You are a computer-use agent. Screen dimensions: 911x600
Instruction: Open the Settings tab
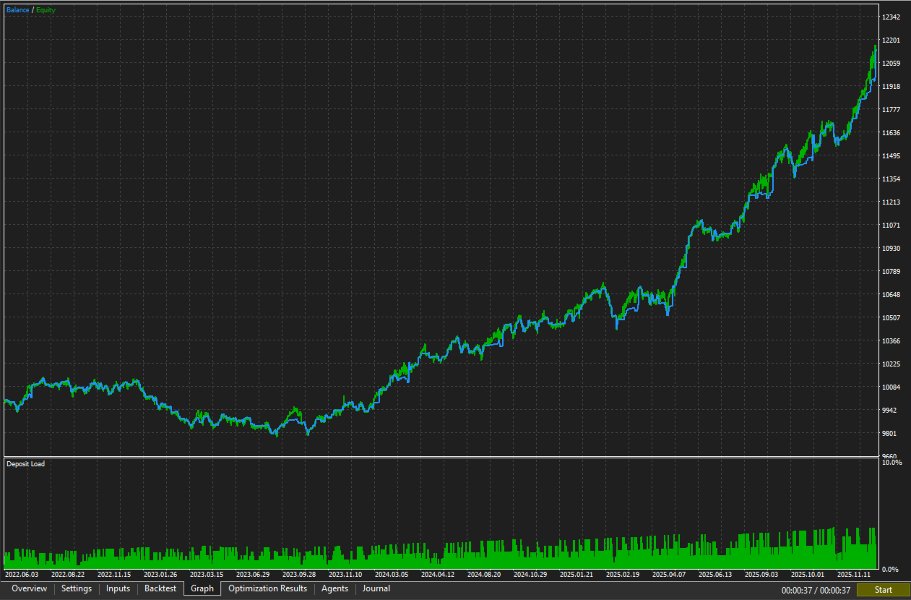point(77,589)
